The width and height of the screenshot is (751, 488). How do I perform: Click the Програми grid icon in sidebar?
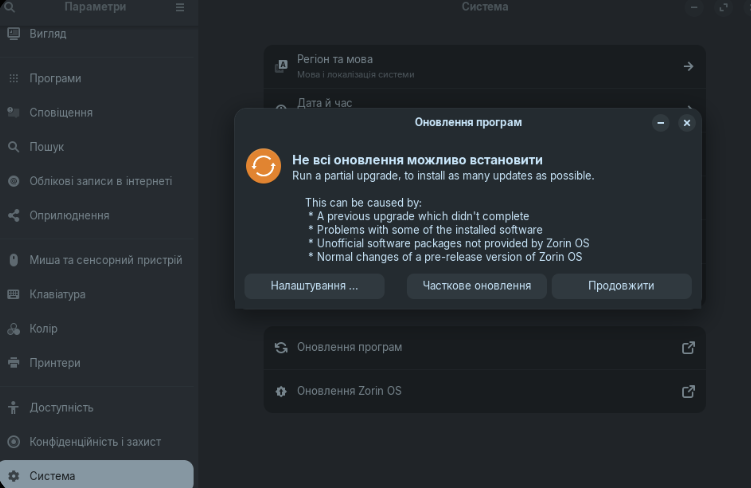tap(14, 78)
